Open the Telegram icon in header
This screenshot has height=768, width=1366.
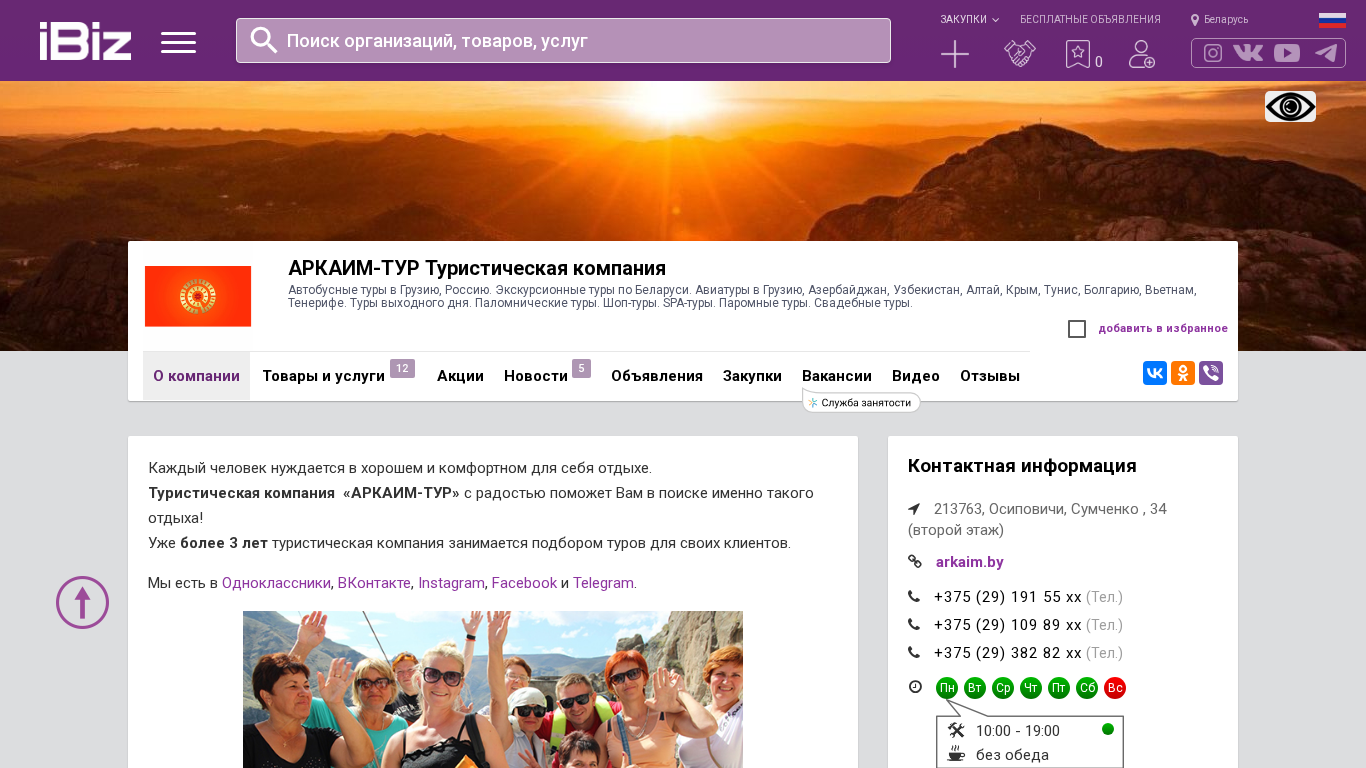[x=1326, y=53]
